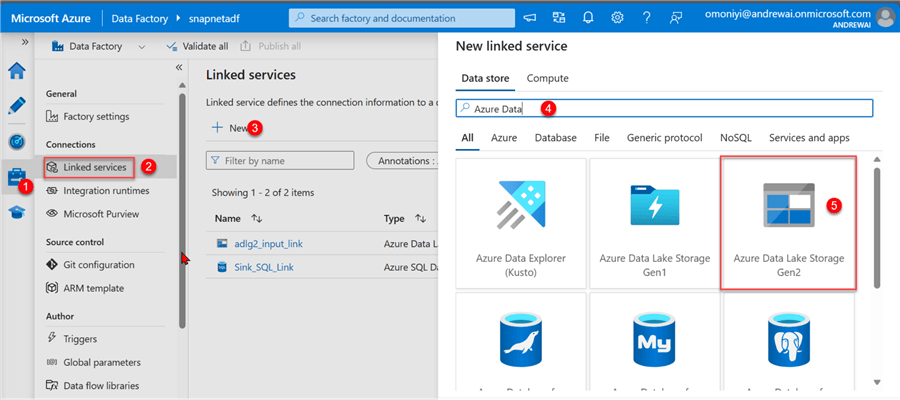
Task: Open the Home icon in left rail
Action: click(x=16, y=70)
